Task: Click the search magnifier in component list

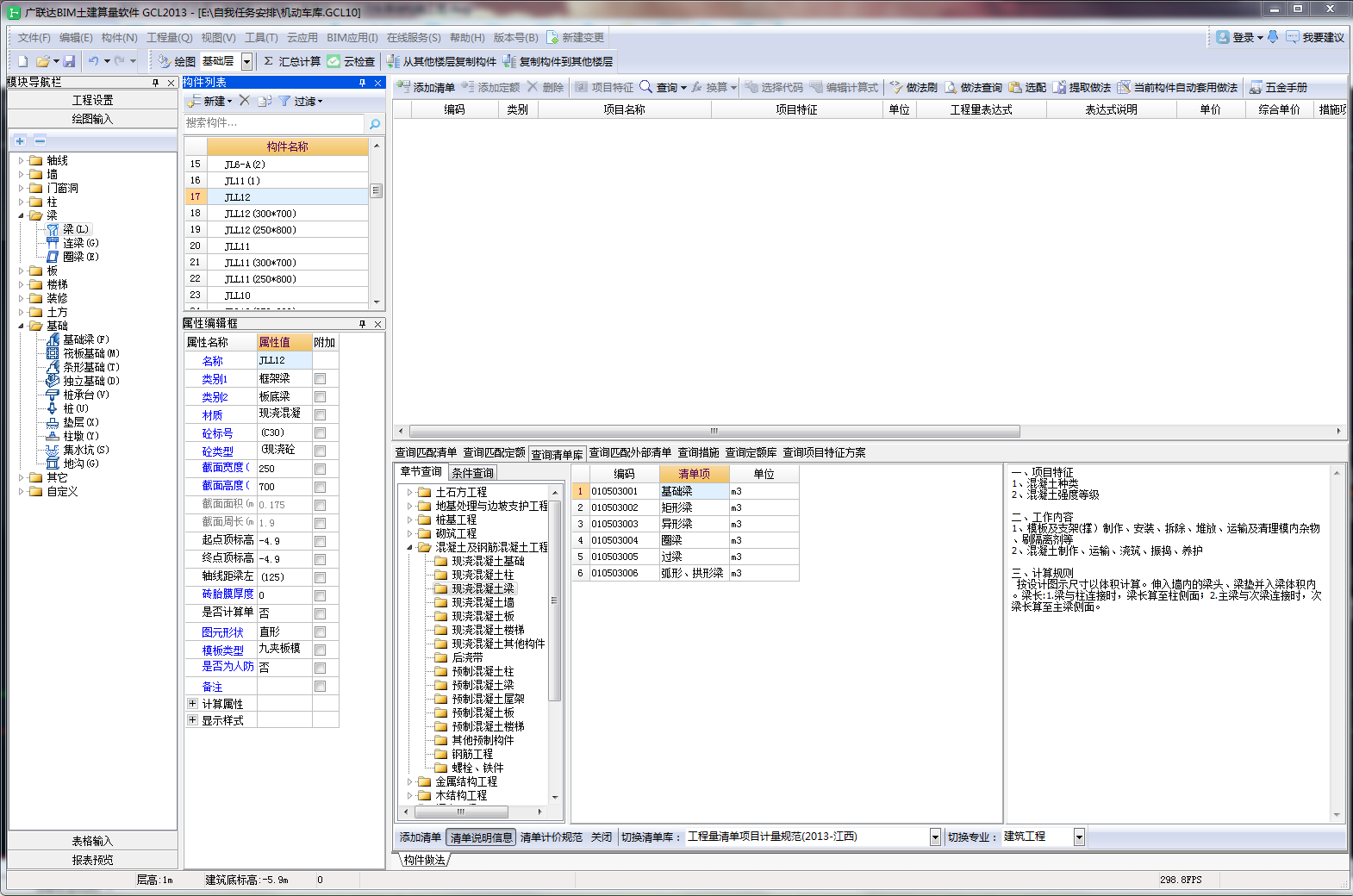Action: coord(375,123)
